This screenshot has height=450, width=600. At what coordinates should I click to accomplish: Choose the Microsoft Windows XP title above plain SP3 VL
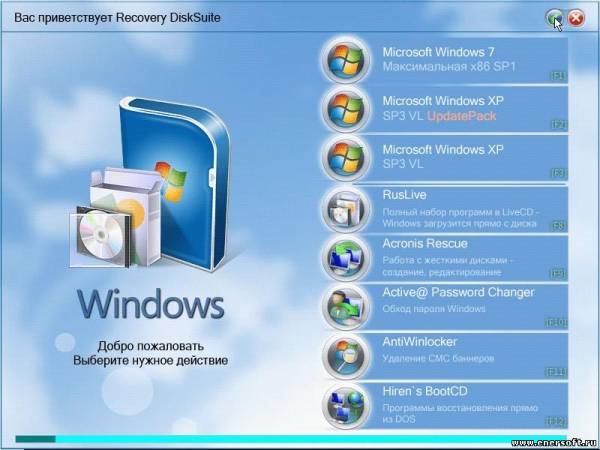pyautogui.click(x=443, y=149)
